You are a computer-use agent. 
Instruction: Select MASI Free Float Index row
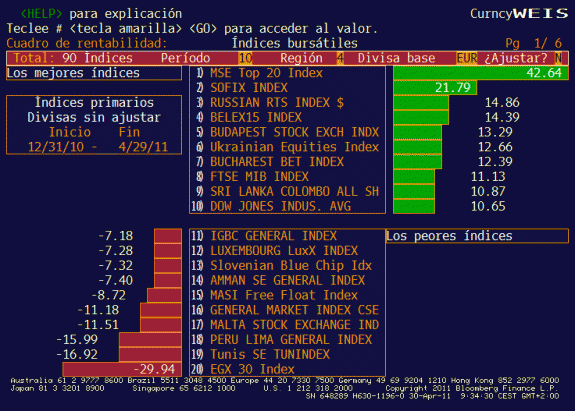[x=288, y=295]
